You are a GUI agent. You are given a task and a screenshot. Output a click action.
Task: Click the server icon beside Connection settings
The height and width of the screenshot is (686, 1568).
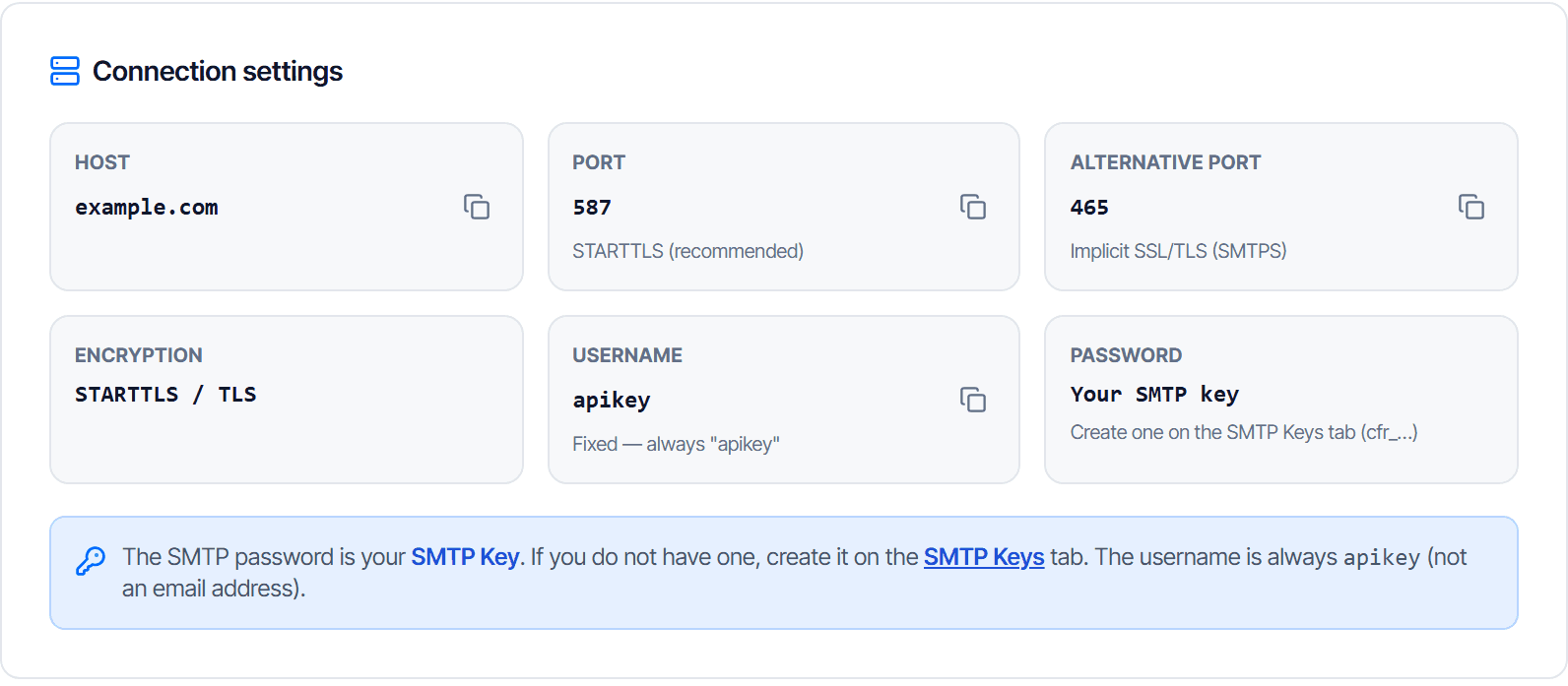[x=65, y=71]
